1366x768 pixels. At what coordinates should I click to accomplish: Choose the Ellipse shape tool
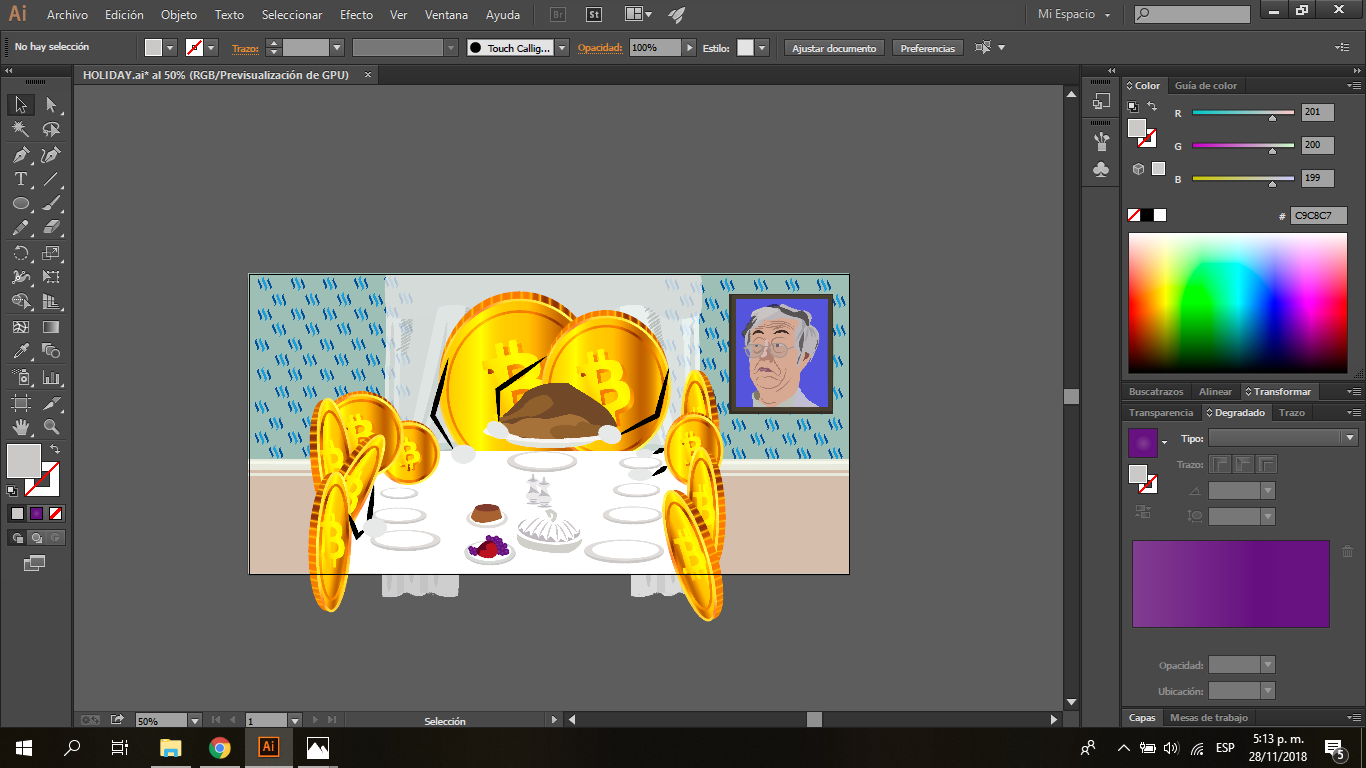(20, 204)
